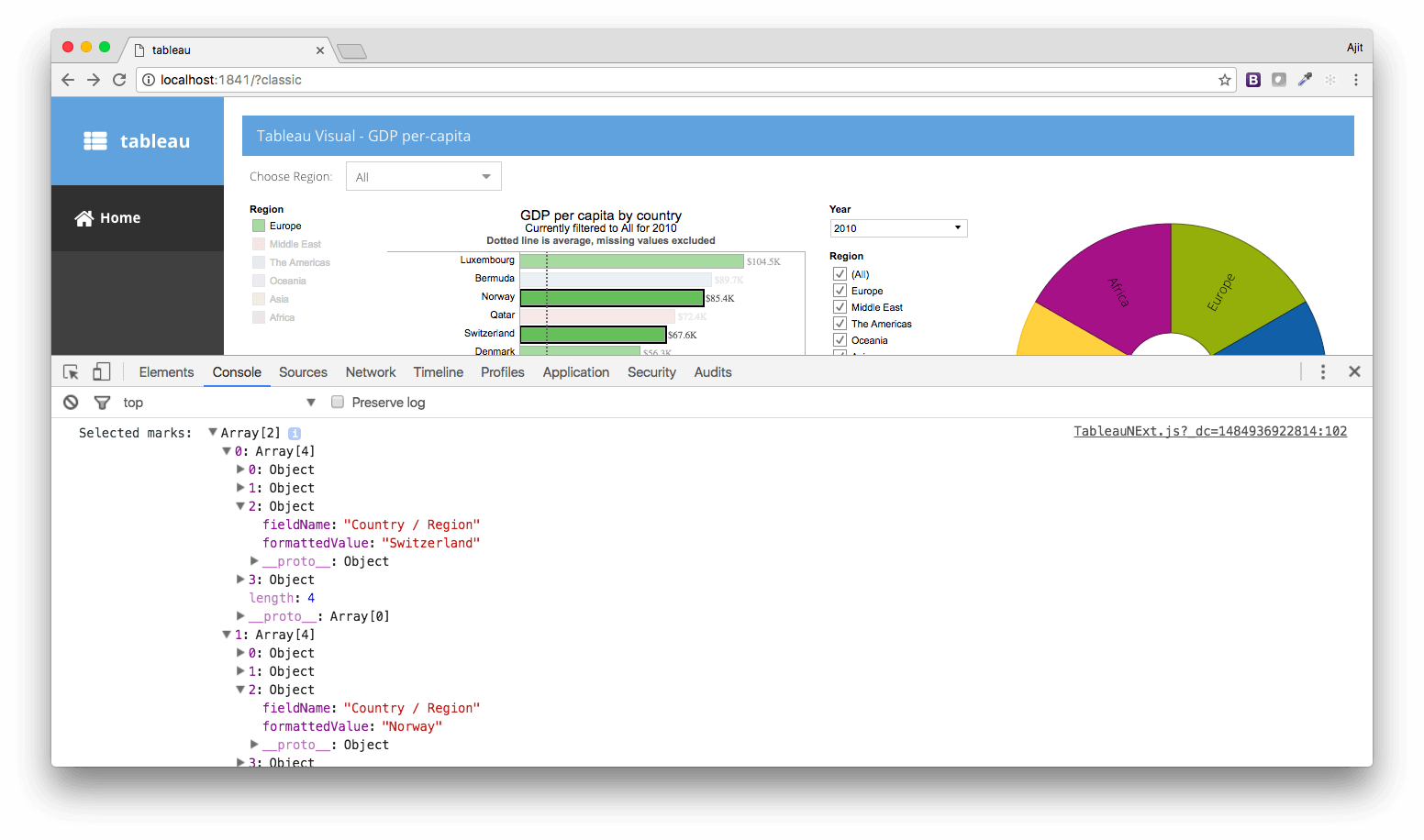Go forward using browser forward arrow
The height and width of the screenshot is (840, 1424).
click(94, 80)
